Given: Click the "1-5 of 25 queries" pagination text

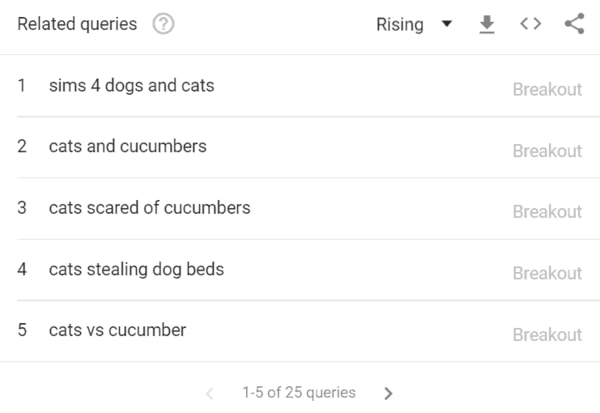Looking at the screenshot, I should pyautogui.click(x=299, y=393).
